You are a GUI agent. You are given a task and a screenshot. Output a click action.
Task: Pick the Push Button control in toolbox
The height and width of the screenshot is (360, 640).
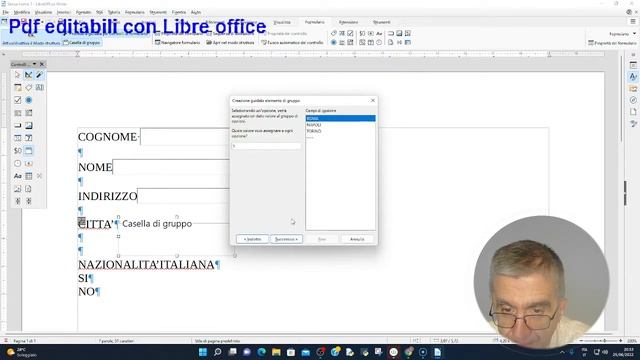(x=18, y=125)
